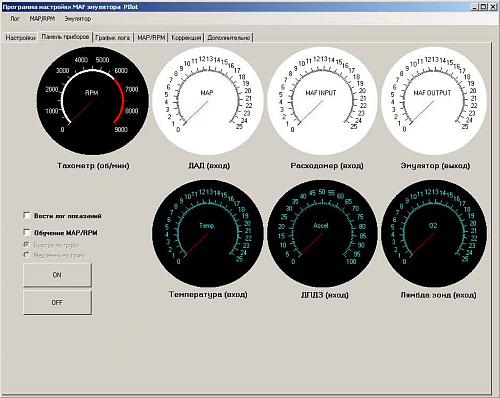Close the program window
500x398 pixels.
coord(493,6)
